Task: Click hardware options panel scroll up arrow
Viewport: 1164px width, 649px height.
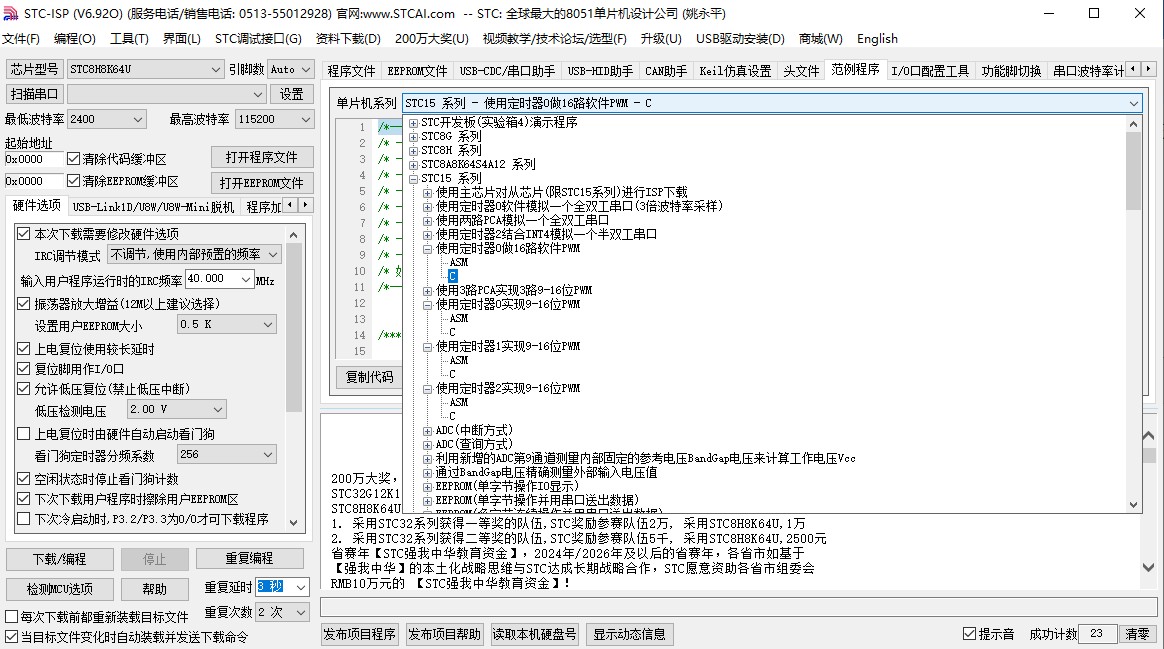Action: coord(293,235)
